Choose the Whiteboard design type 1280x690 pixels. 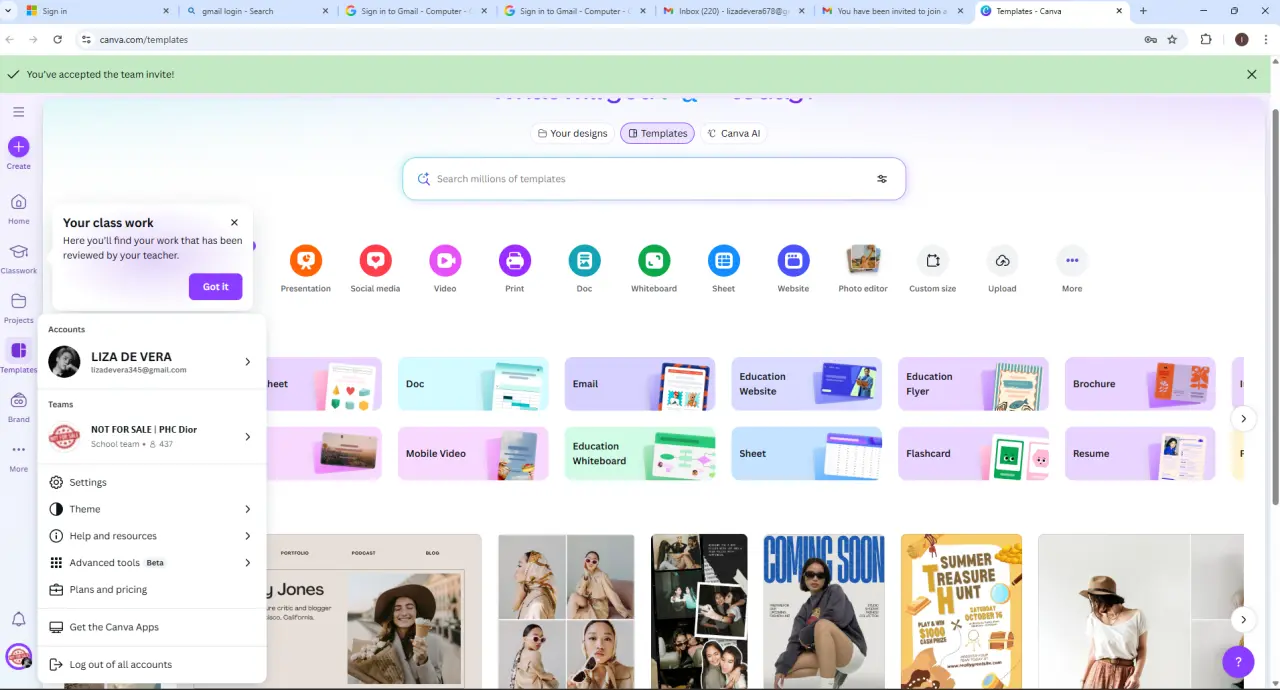tap(654, 269)
